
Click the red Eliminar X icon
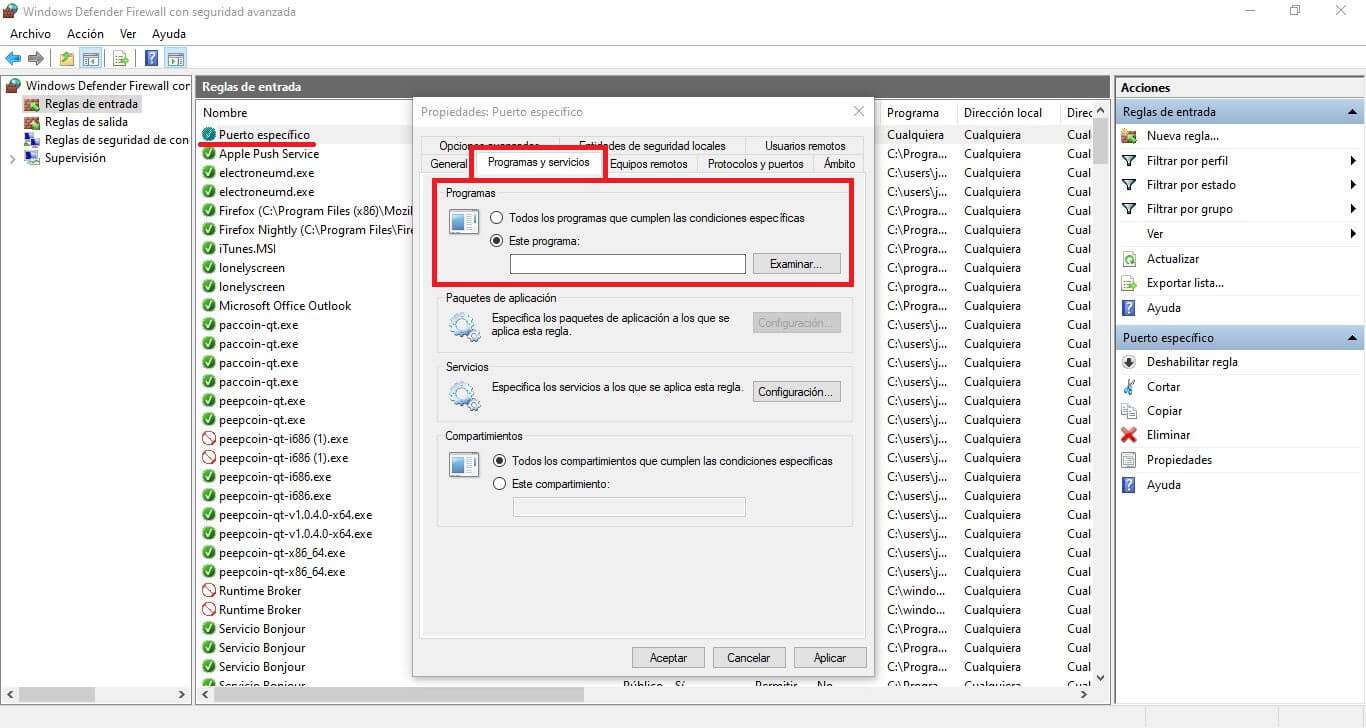[1129, 435]
